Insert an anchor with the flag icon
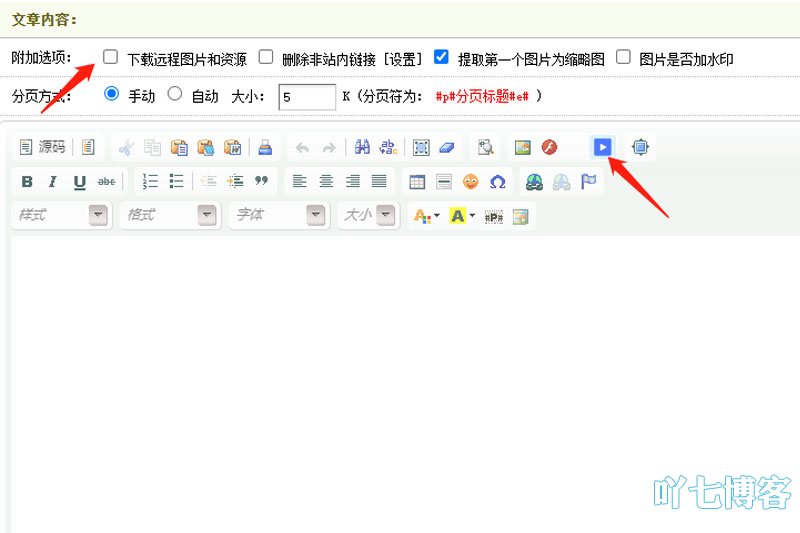 [x=588, y=182]
